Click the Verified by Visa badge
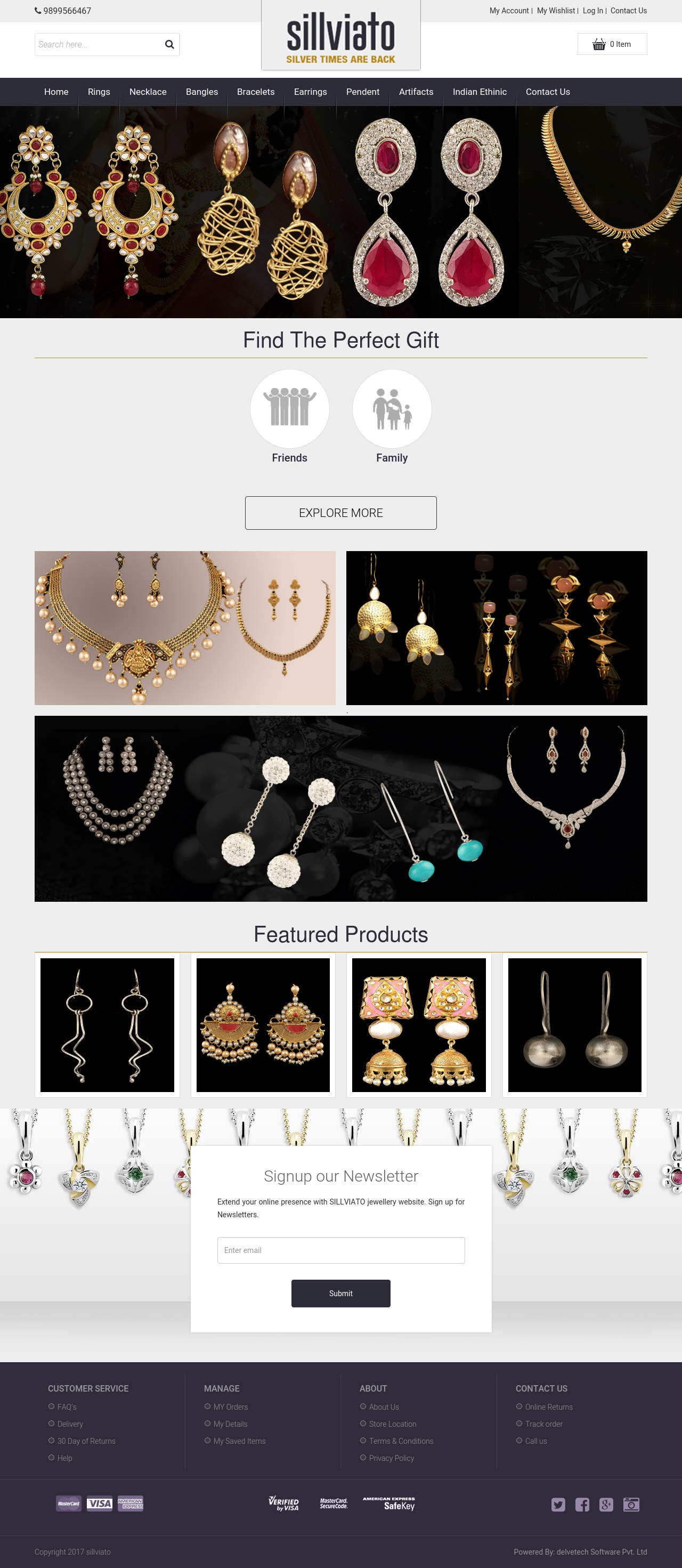The width and height of the screenshot is (682, 1568). (x=283, y=1504)
